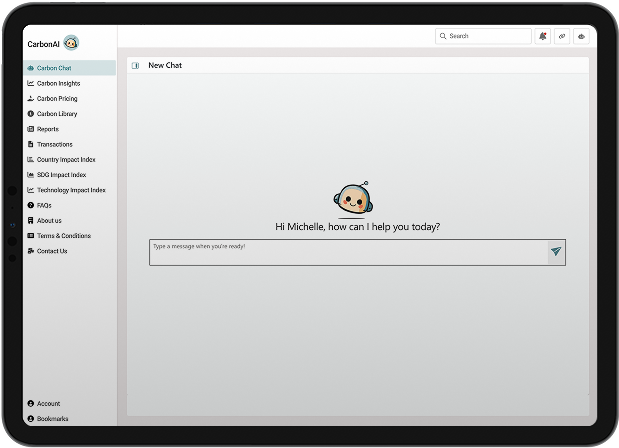
Task: Click the link icon in top bar
Action: tap(562, 36)
